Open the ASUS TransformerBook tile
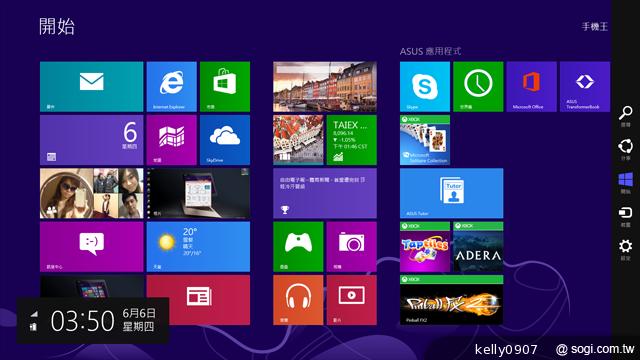The width and height of the screenshot is (640, 360). pos(585,87)
